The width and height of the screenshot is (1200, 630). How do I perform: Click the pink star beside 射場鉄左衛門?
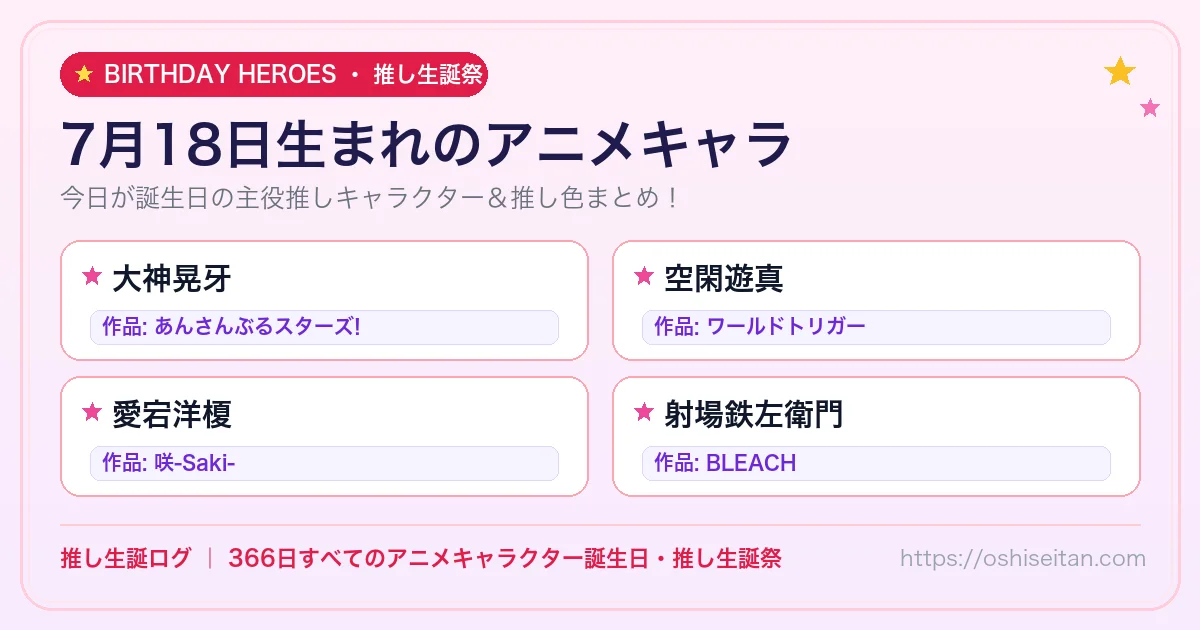click(x=644, y=412)
